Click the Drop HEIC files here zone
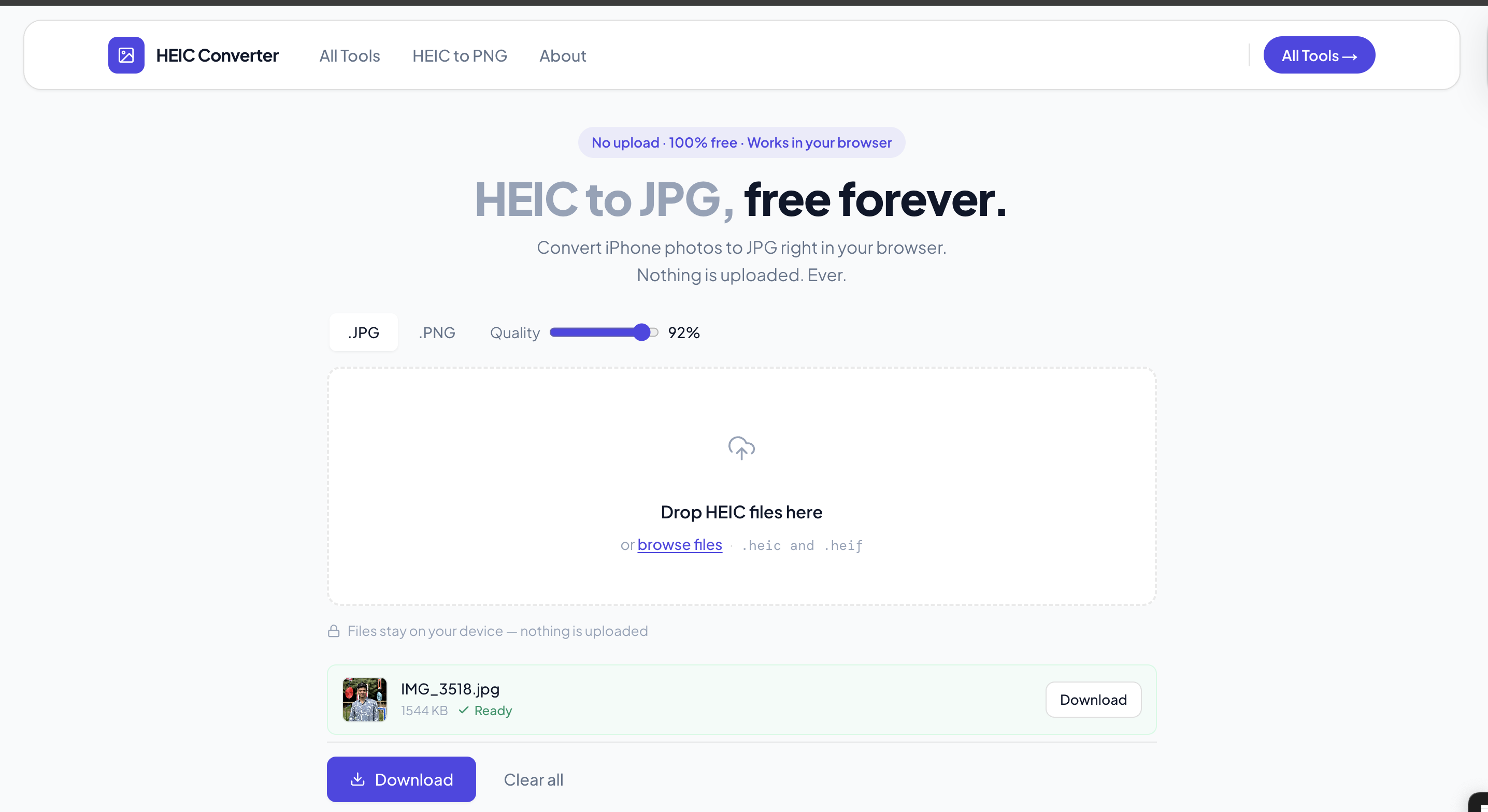1488x812 pixels. 741,512
